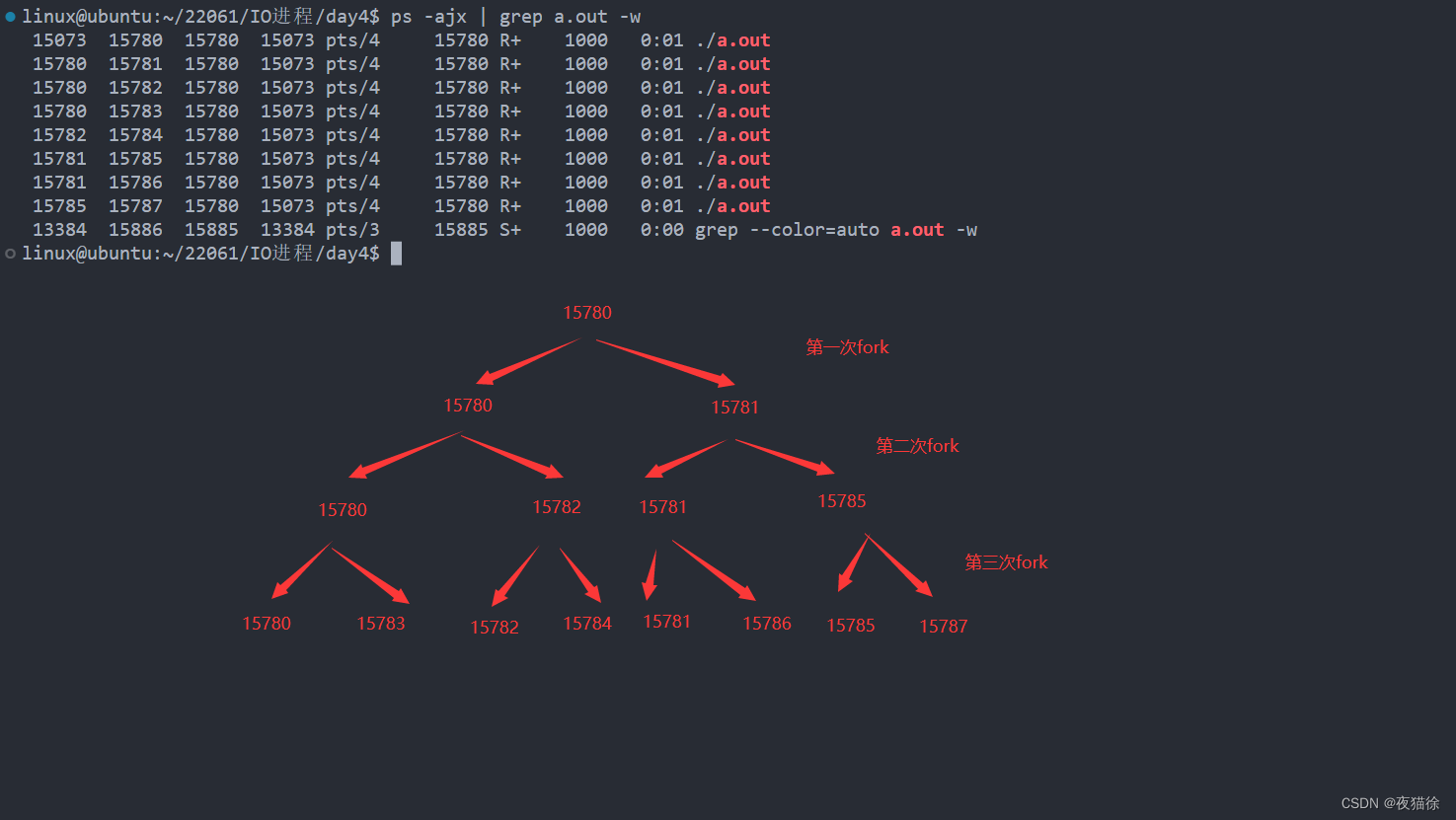Viewport: 1456px width, 820px height.
Task: Click node 15784 in the fork tree
Action: pyautogui.click(x=587, y=624)
